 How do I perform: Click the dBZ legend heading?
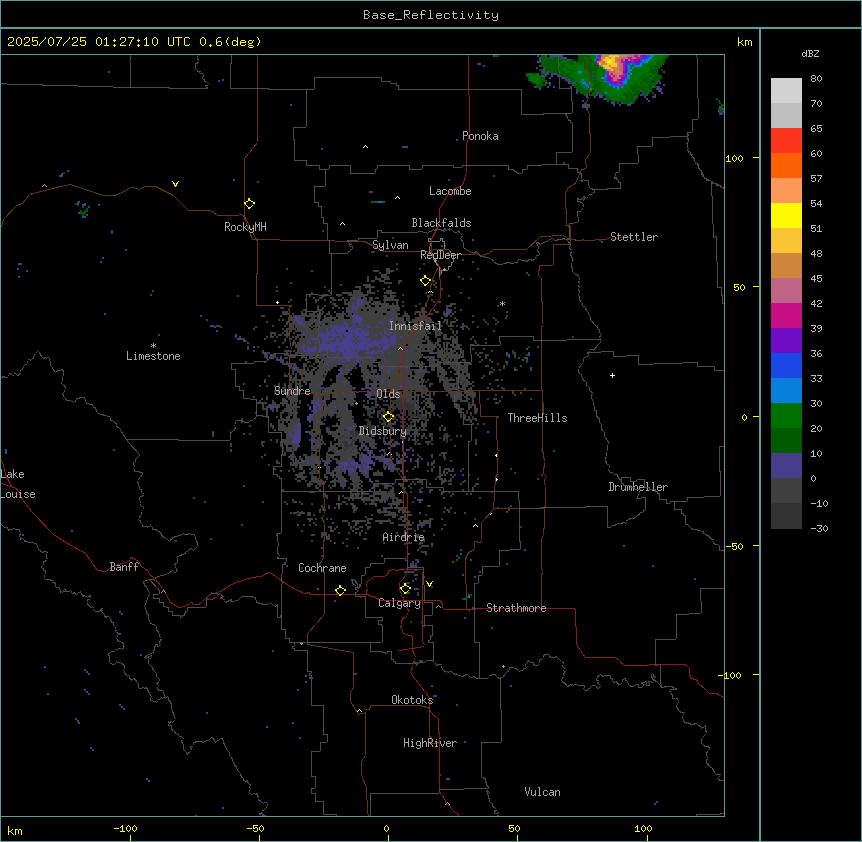point(810,53)
